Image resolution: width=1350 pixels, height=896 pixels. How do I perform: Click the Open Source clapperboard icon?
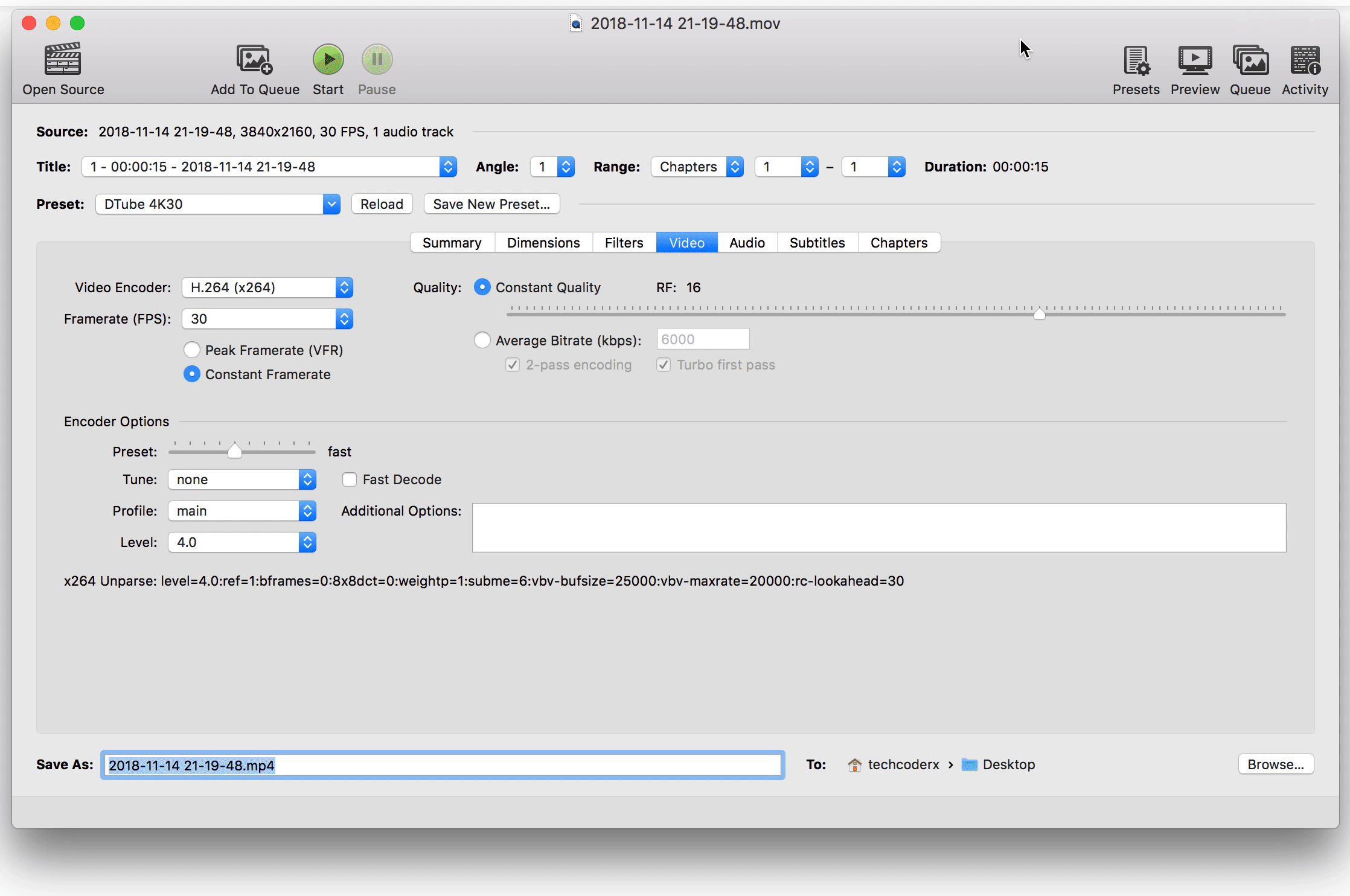pyautogui.click(x=63, y=59)
